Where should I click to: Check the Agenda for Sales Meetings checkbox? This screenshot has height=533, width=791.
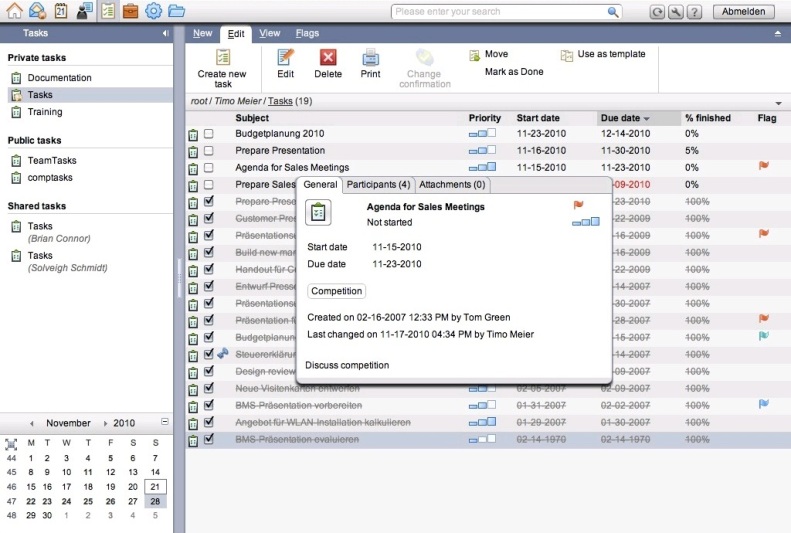tap(208, 167)
